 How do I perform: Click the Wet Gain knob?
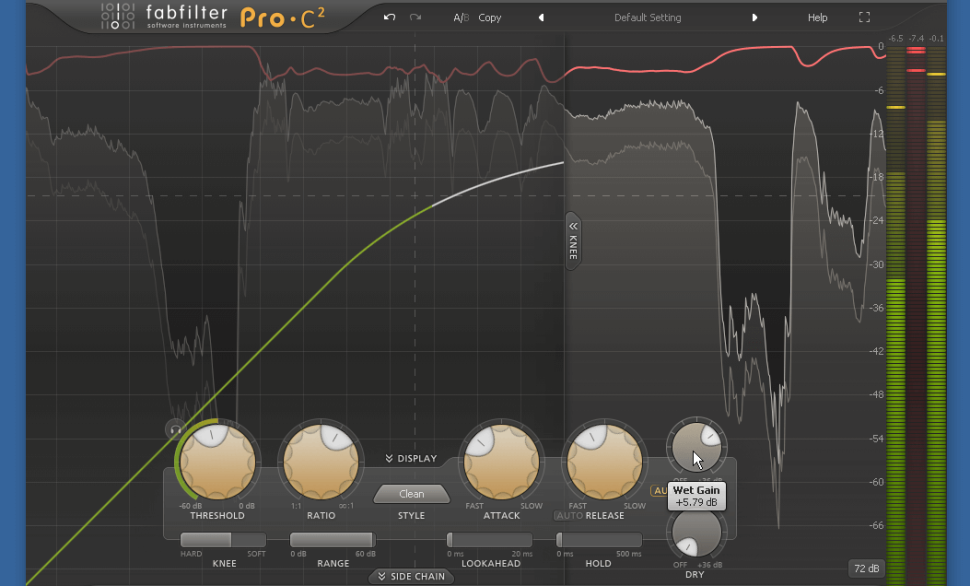697,447
